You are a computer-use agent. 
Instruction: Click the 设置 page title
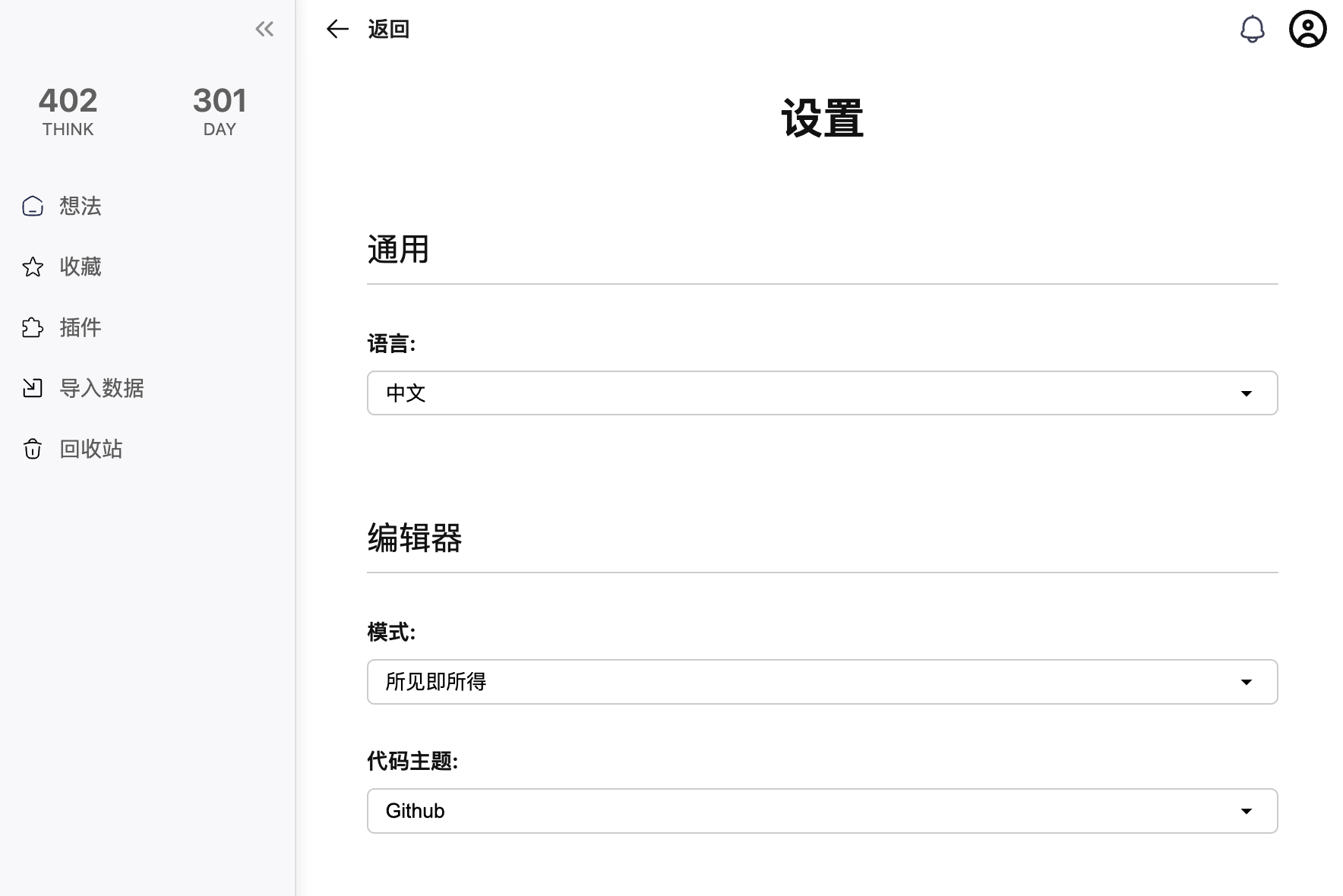coord(823,118)
